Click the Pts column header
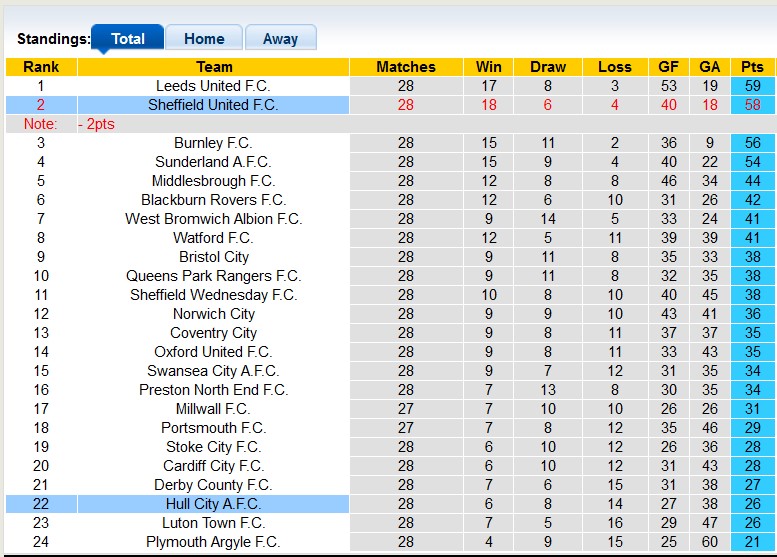This screenshot has width=777, height=557. coord(752,67)
